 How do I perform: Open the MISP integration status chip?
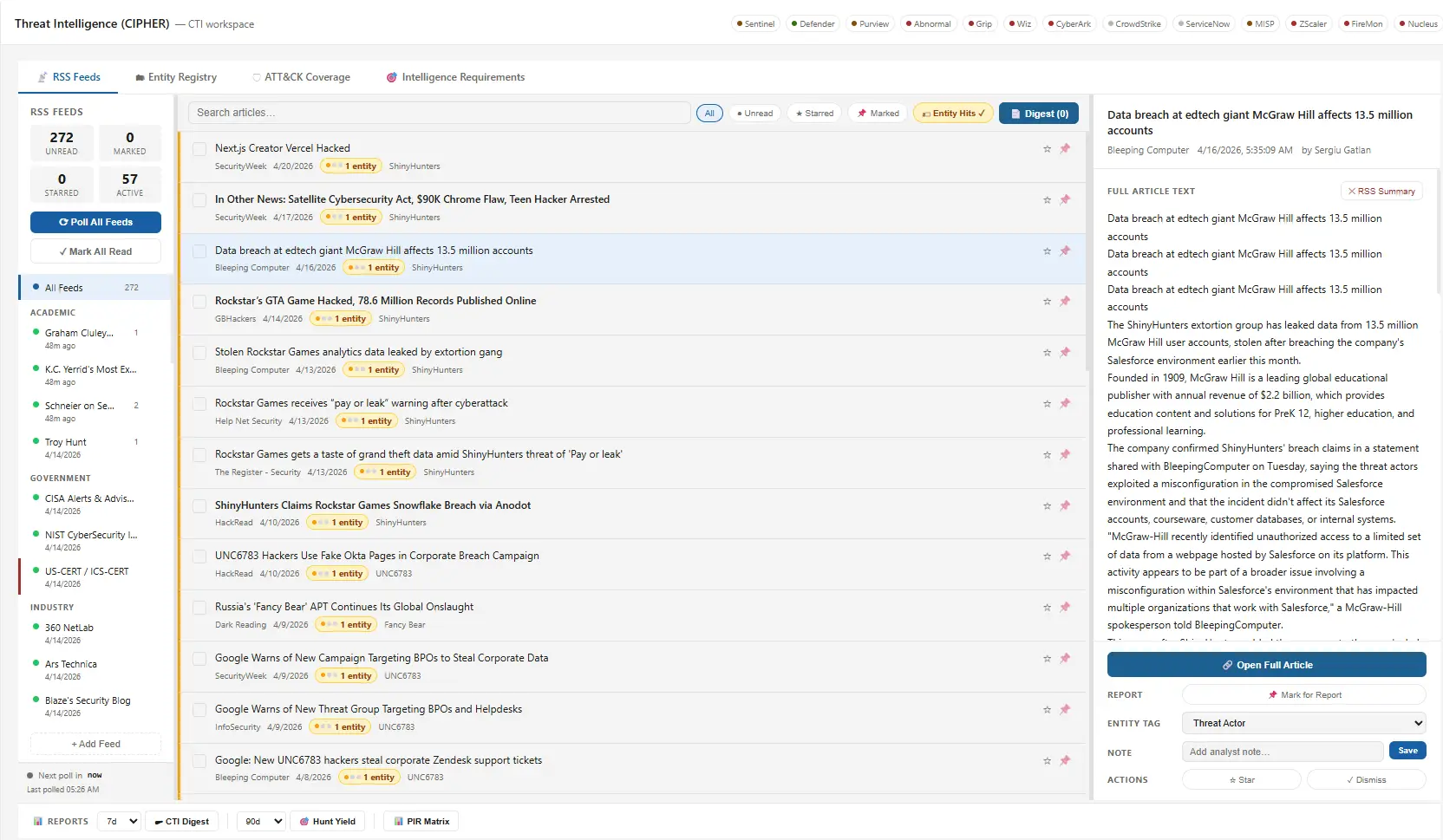tap(1261, 24)
